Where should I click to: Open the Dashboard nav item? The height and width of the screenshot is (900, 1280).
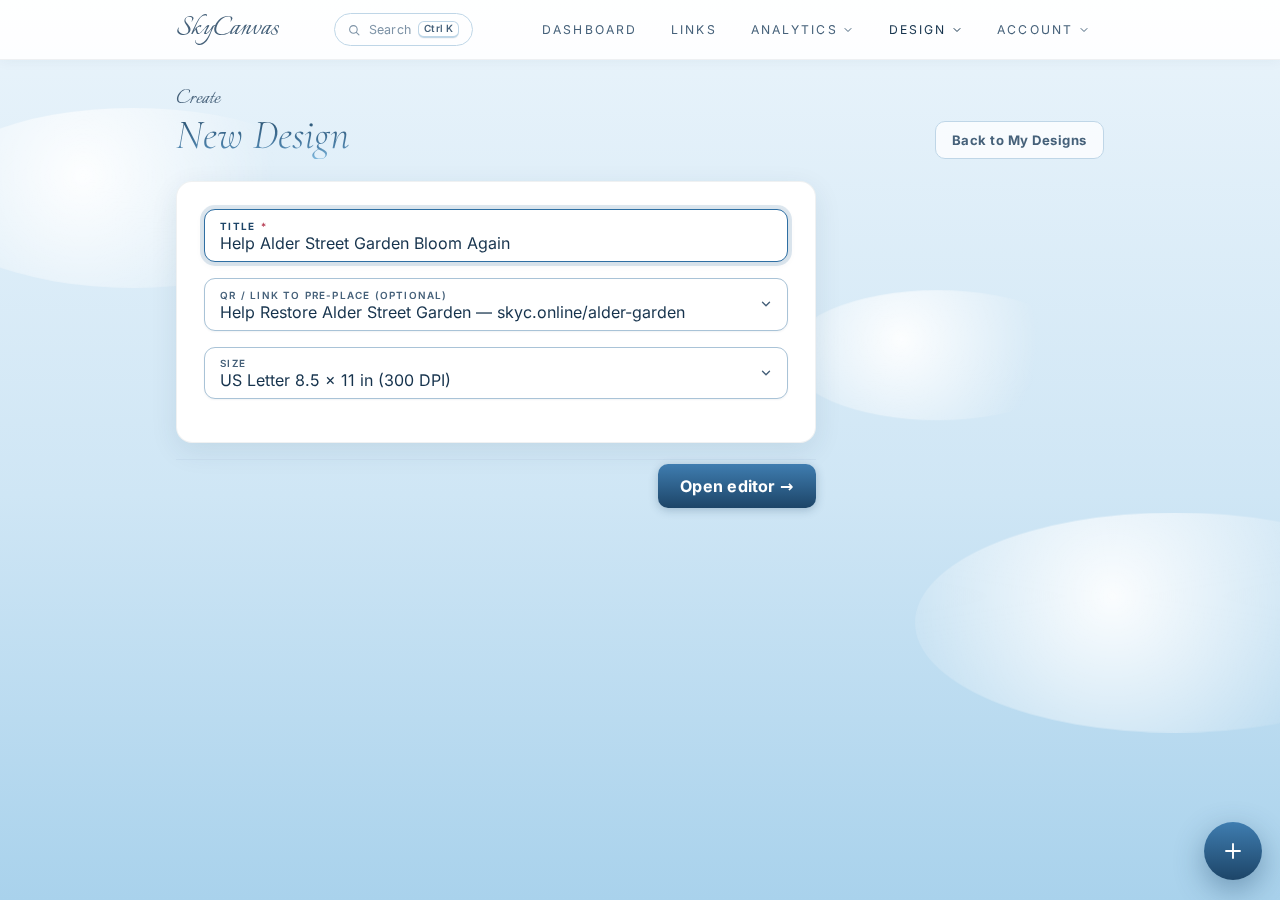coord(589,30)
